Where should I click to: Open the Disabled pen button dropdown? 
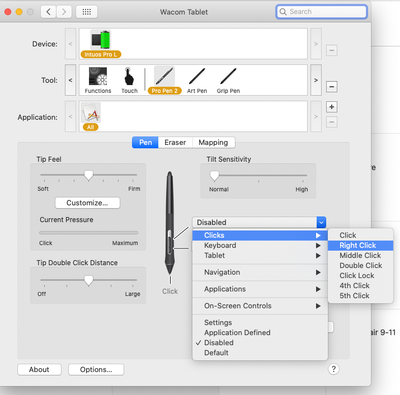tap(259, 222)
